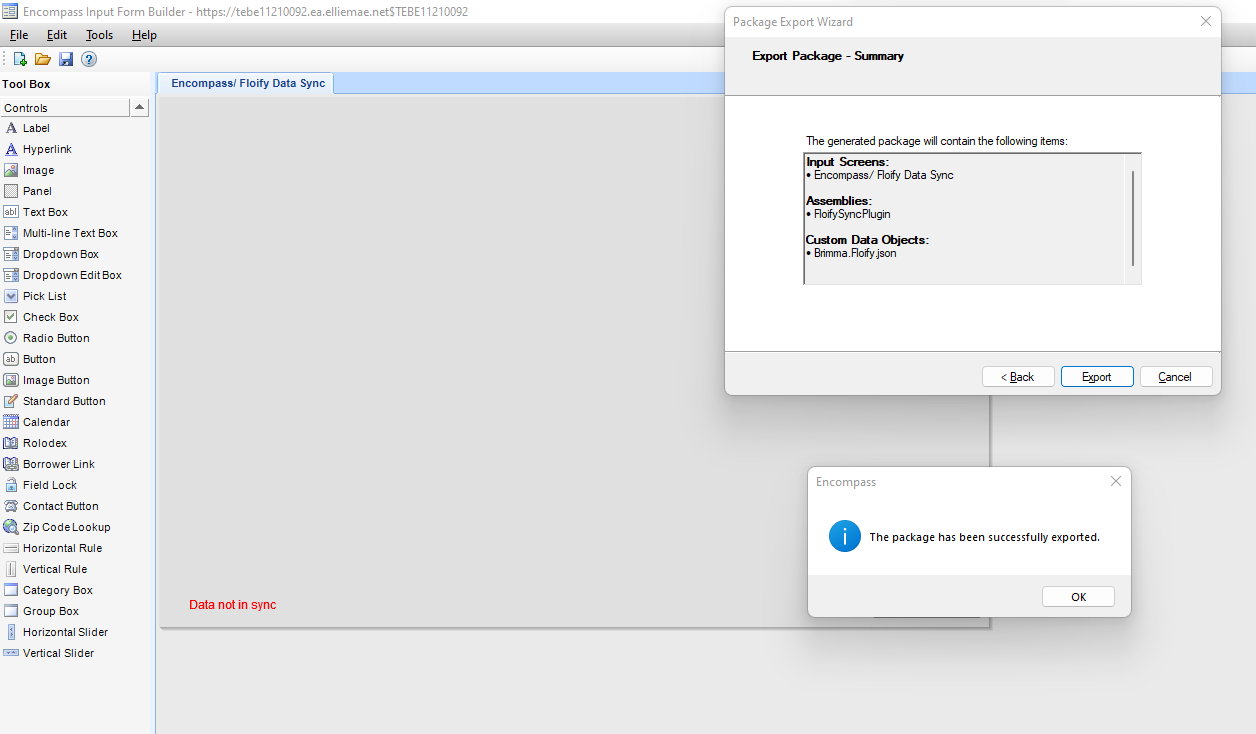Go Back in the Package Export Wizard
This screenshot has height=734, width=1256.
(x=1018, y=377)
